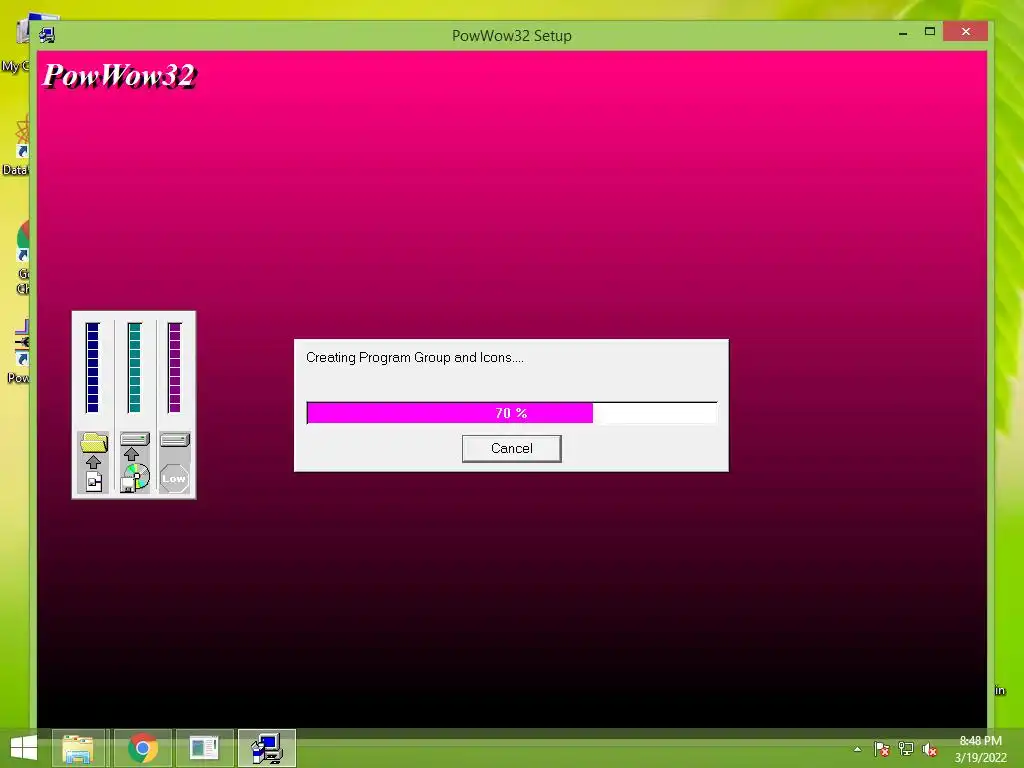Open the muted volume tray icon
1024x768 pixels.
click(929, 749)
